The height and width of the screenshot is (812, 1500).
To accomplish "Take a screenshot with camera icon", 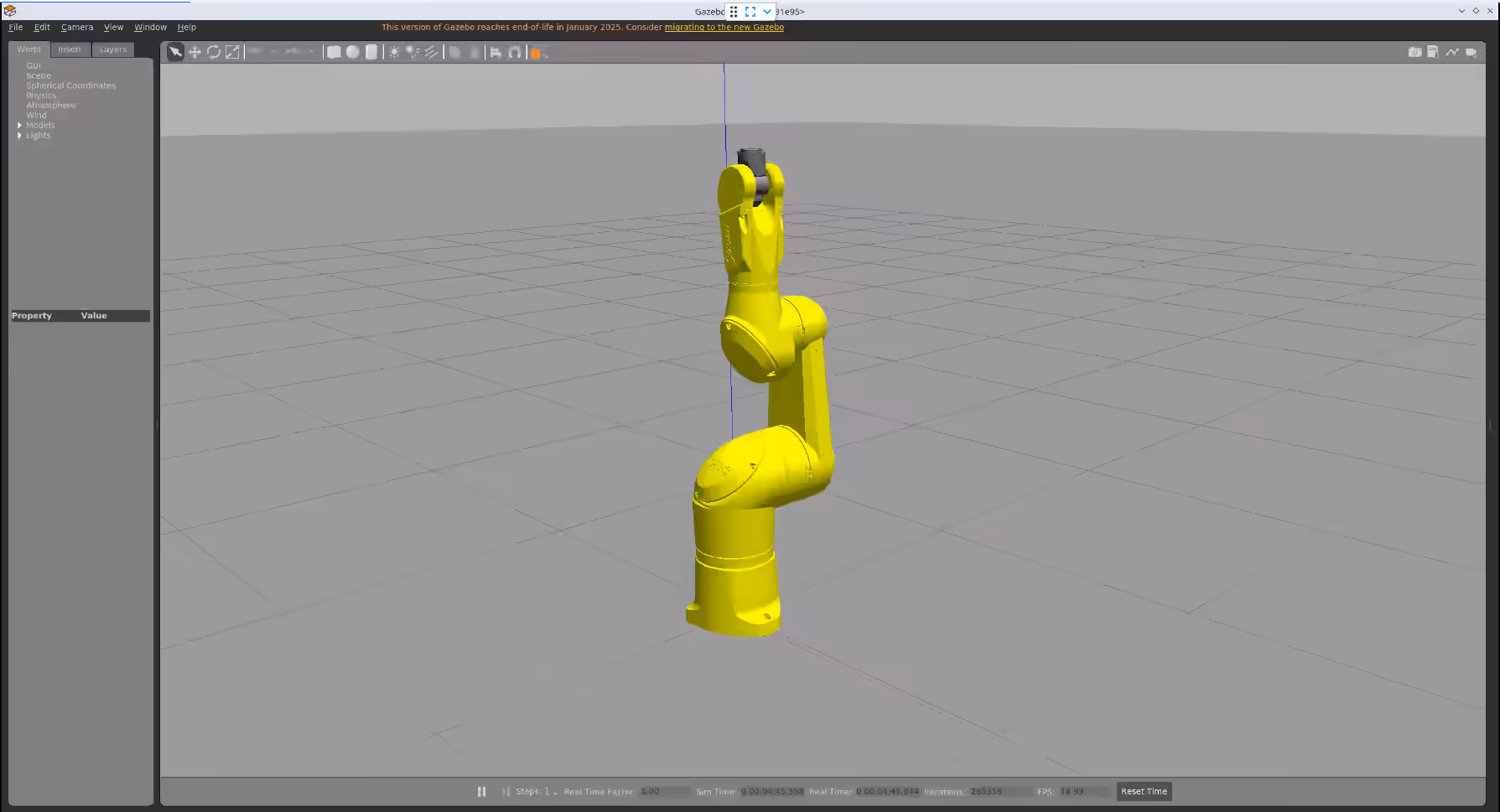I will [x=1414, y=52].
